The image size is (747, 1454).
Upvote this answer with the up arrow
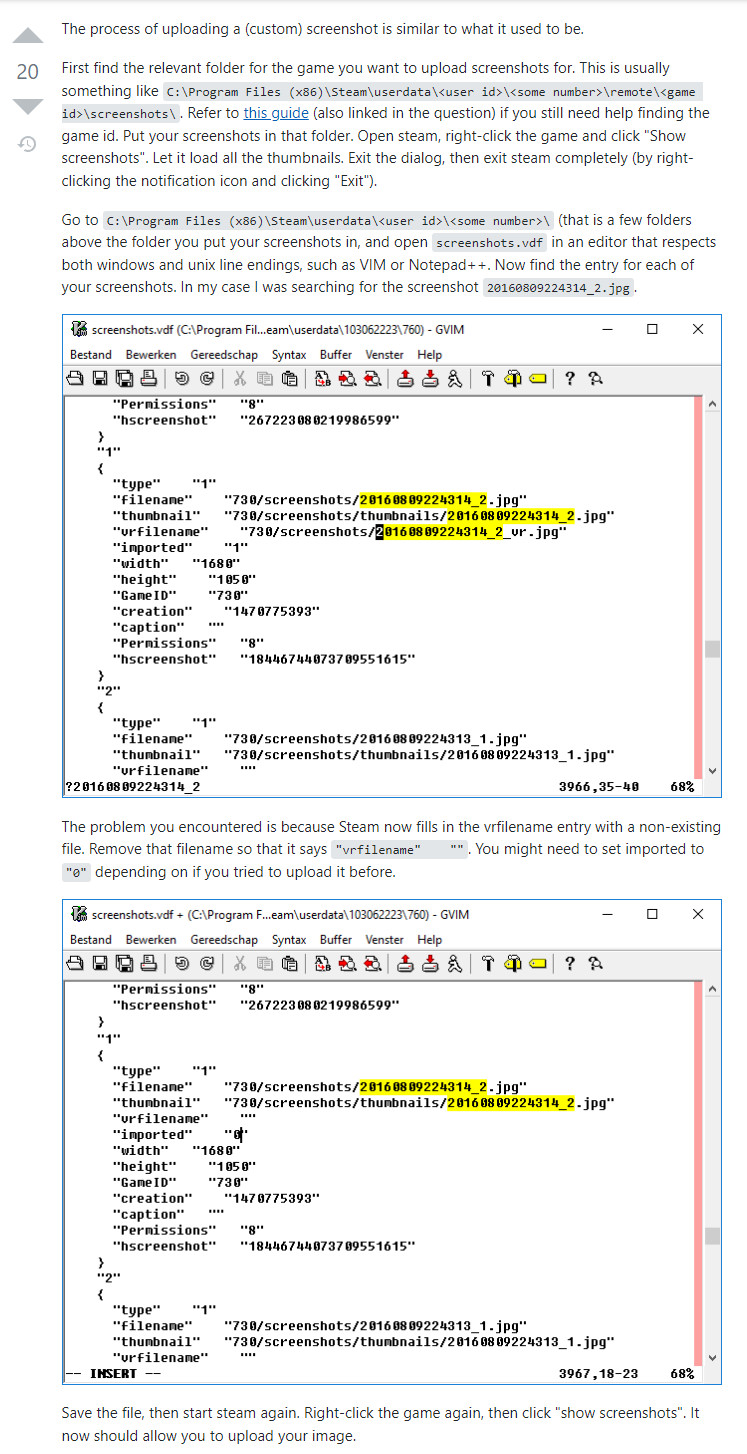coord(28,37)
